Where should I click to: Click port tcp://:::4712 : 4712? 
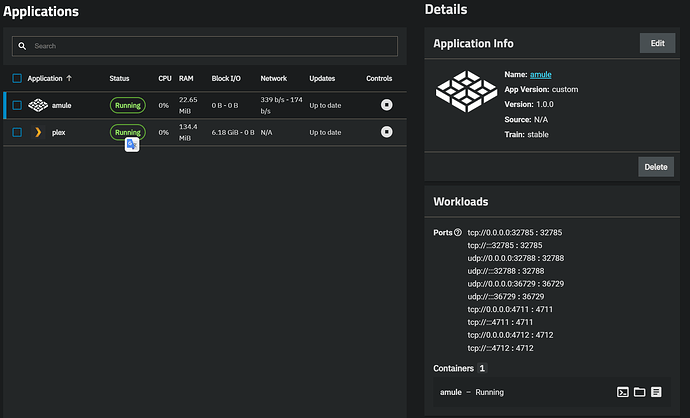pyautogui.click(x=500, y=348)
